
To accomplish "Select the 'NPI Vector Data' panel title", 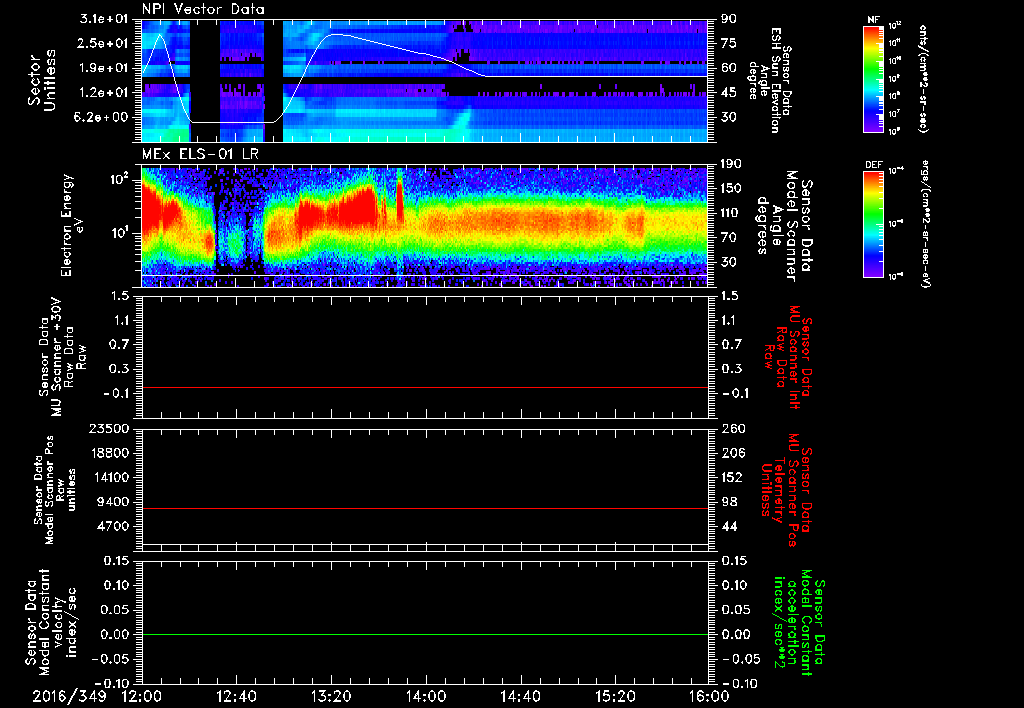I will coord(203,9).
